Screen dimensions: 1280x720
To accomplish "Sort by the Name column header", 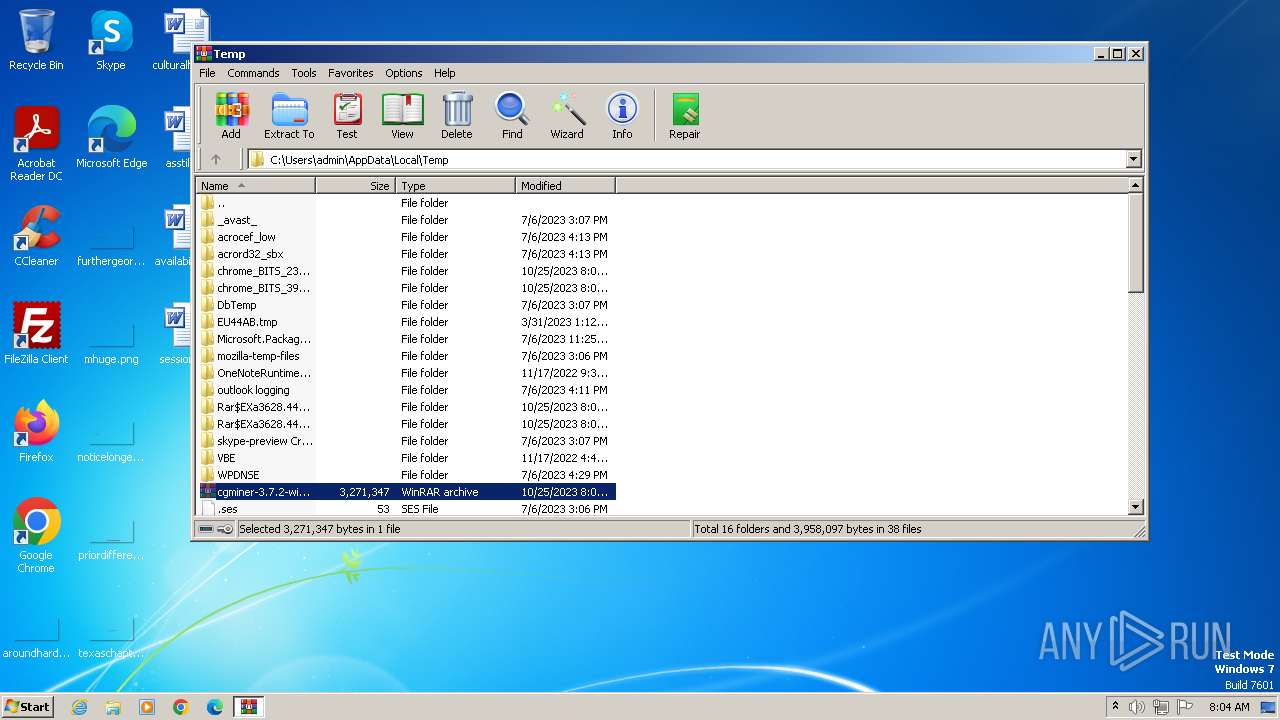I will pos(256,185).
